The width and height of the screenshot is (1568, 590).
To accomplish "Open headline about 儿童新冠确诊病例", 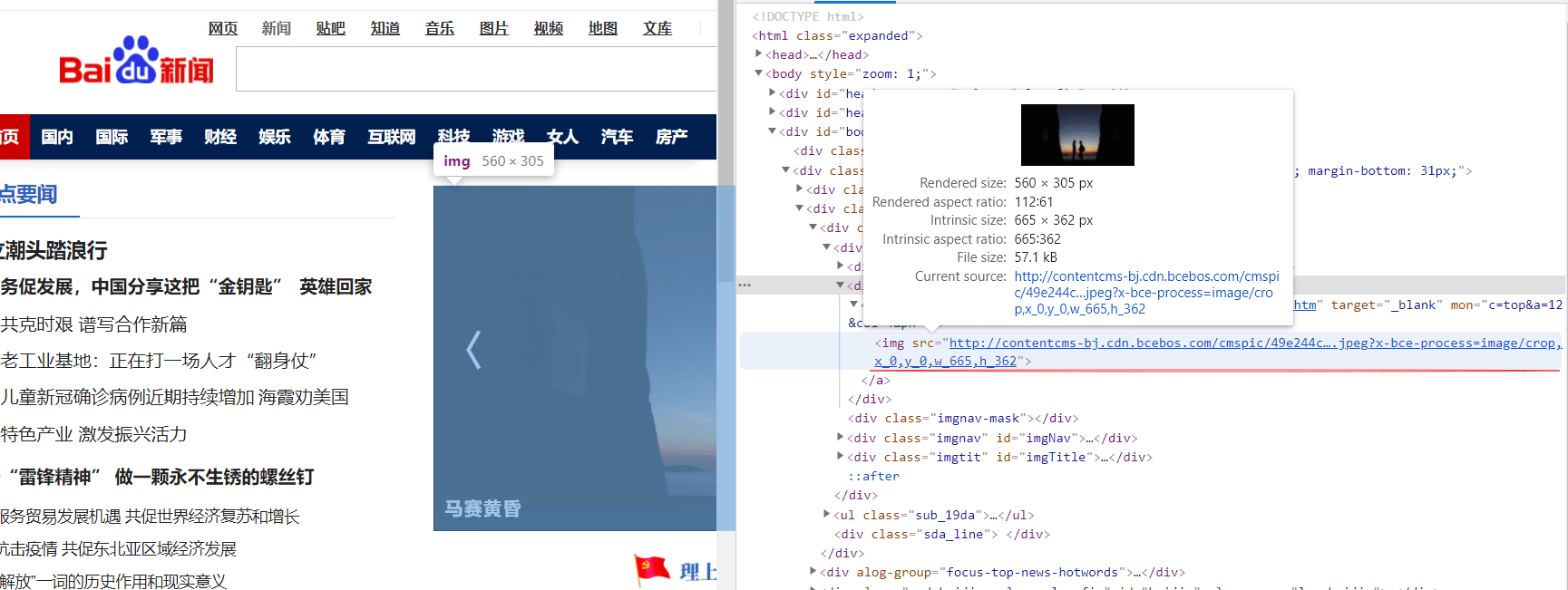I will click(x=174, y=397).
